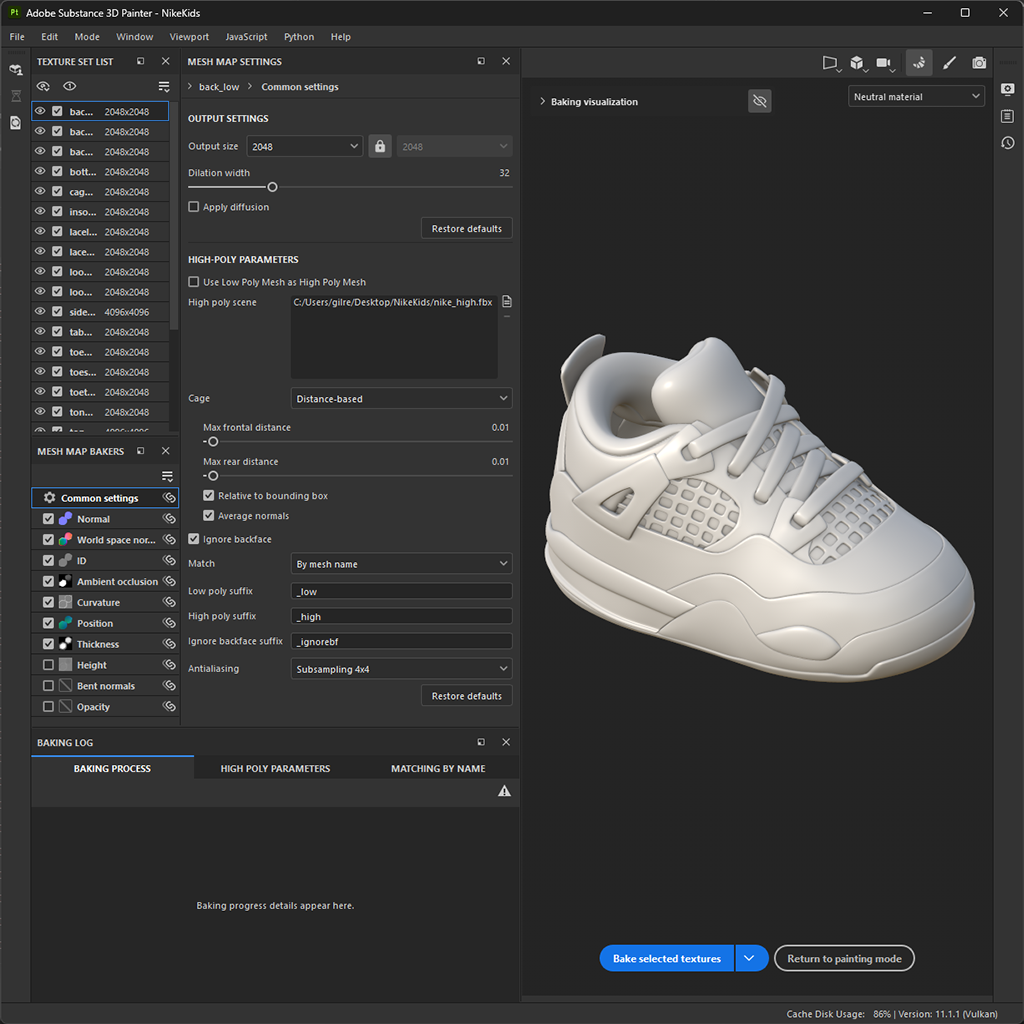Open the Cage Distance-based dropdown
The image size is (1024, 1024).
400,398
